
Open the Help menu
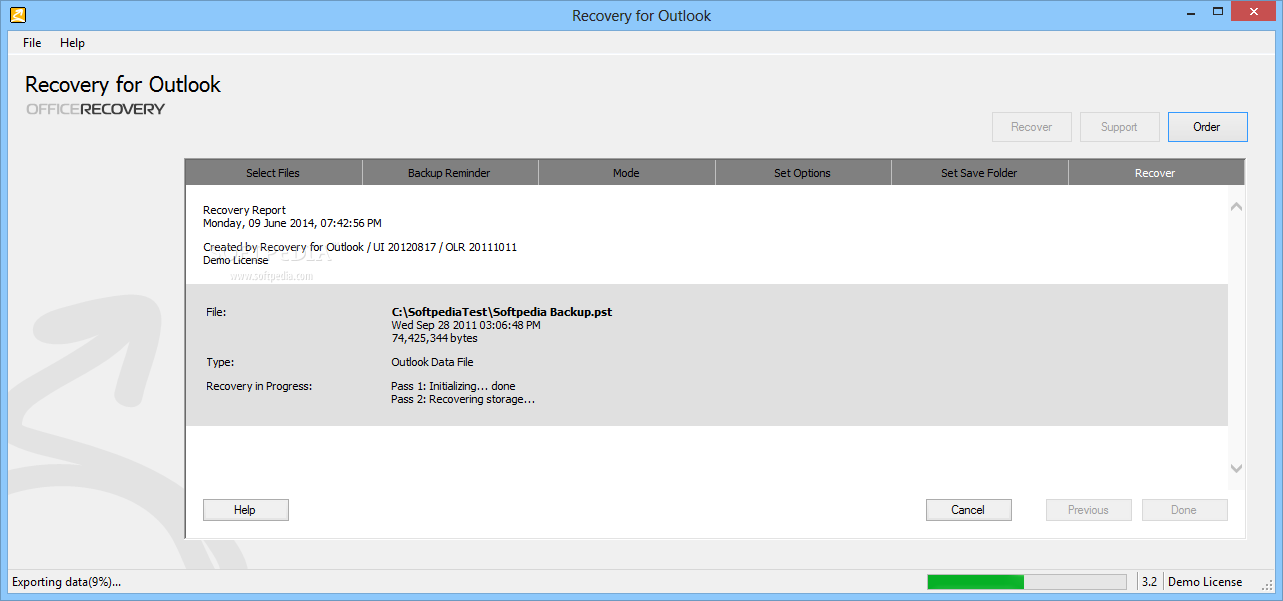coord(72,43)
